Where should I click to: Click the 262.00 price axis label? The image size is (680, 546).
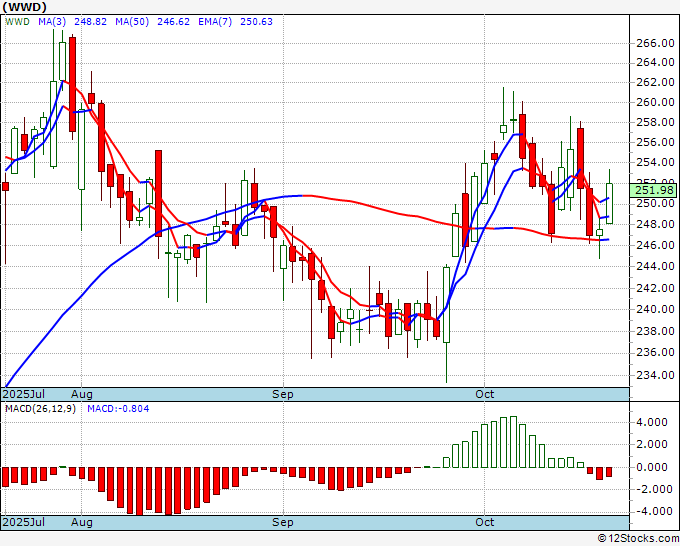coord(655,82)
